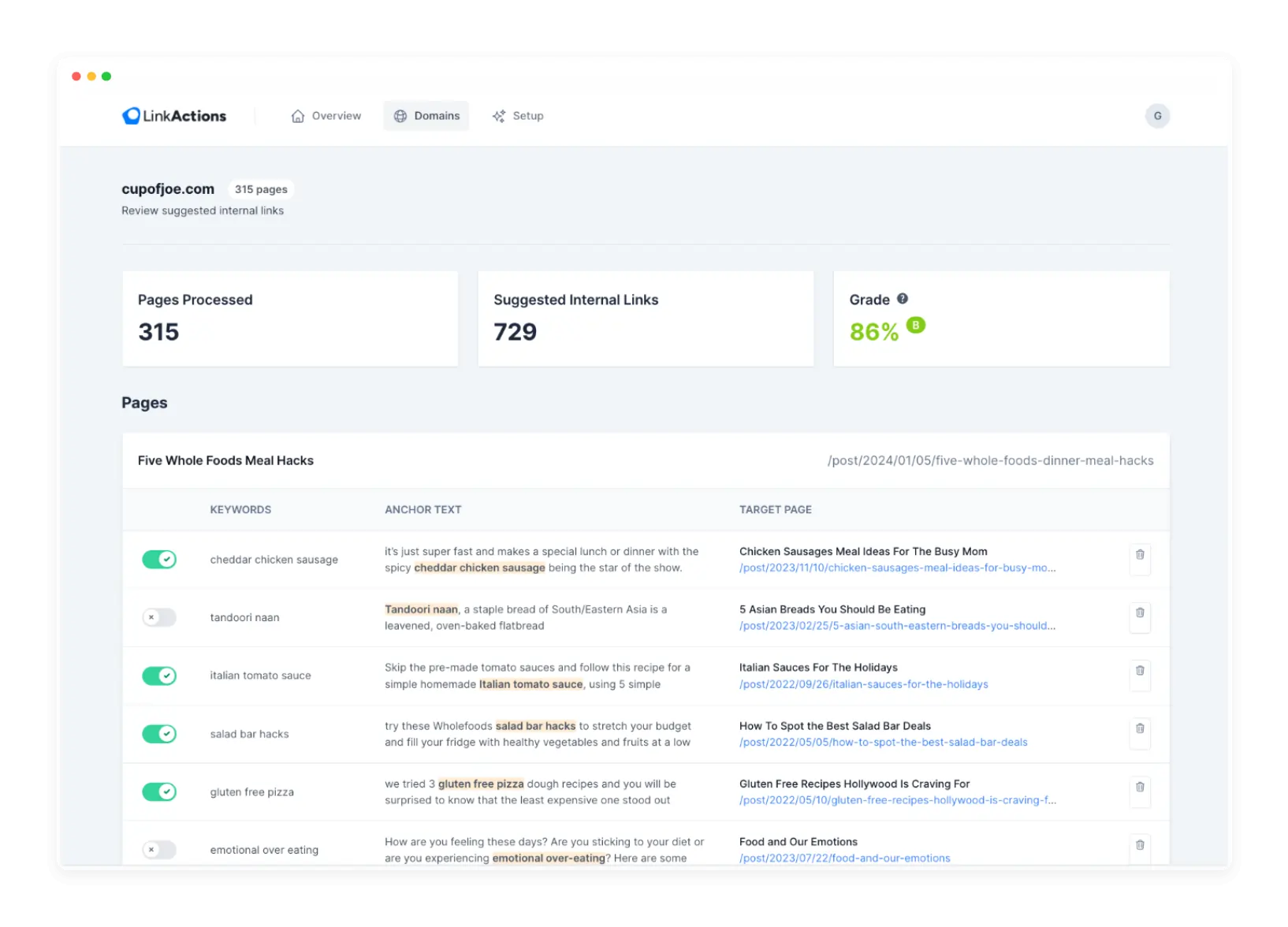
Task: Click the 86% grade value
Action: click(873, 332)
